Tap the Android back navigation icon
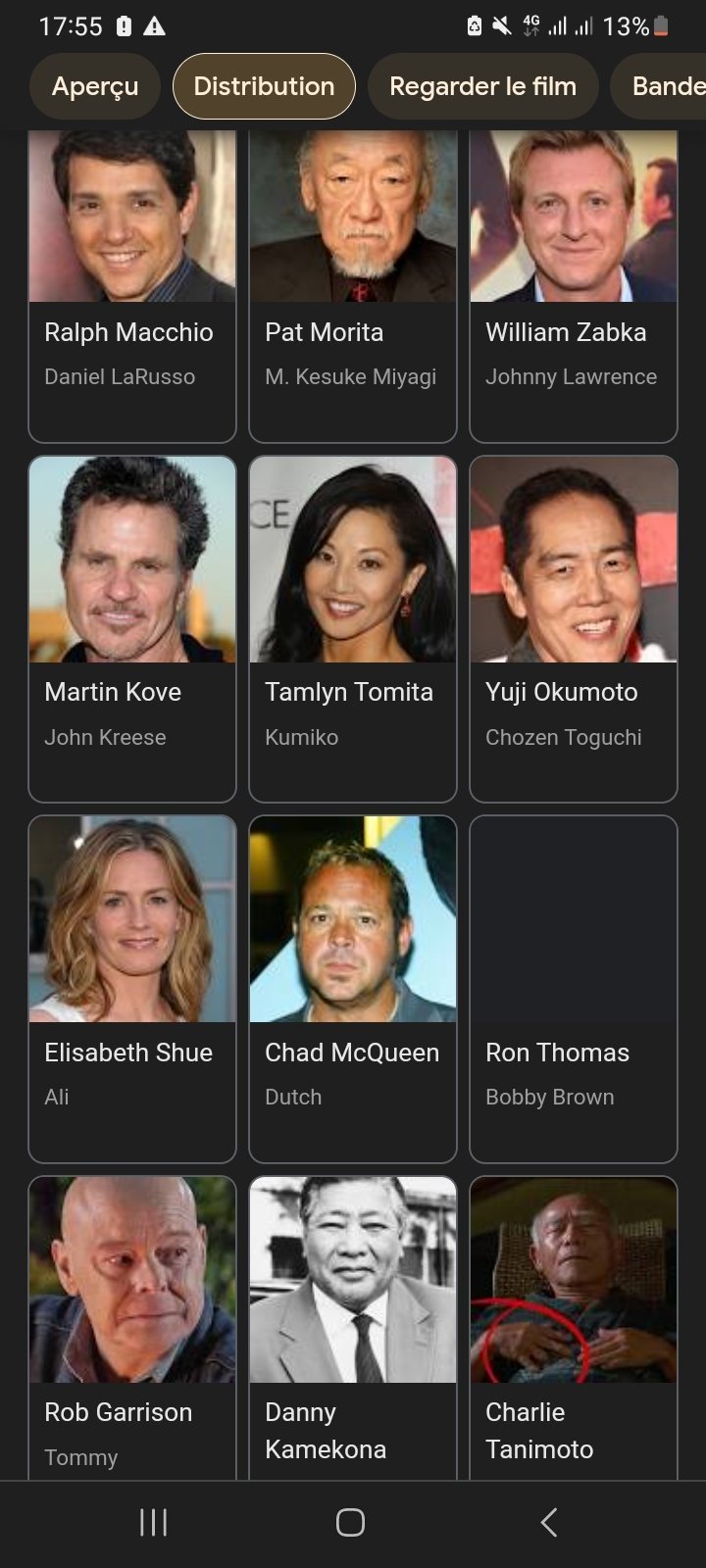 pos(549,1522)
